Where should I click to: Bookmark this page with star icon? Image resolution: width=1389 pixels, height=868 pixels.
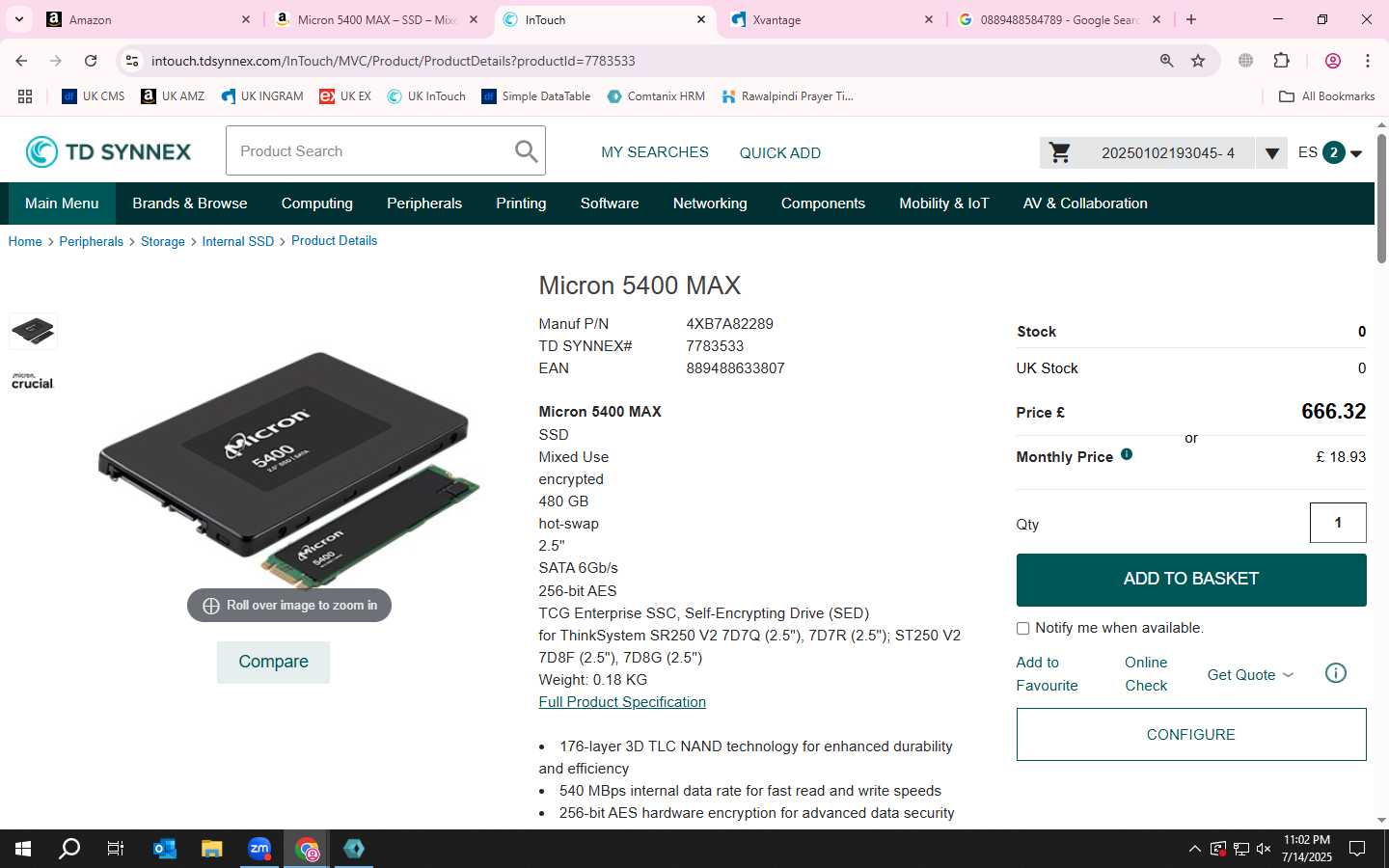[x=1198, y=61]
